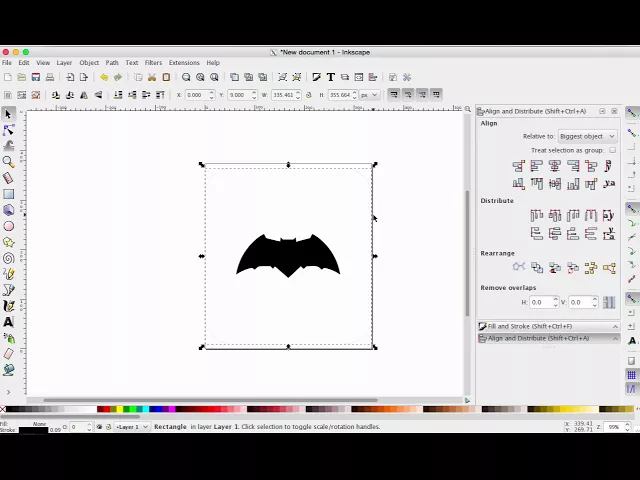Expand the toolbox overflow chevron
The image size is (640, 480).
click(8, 392)
